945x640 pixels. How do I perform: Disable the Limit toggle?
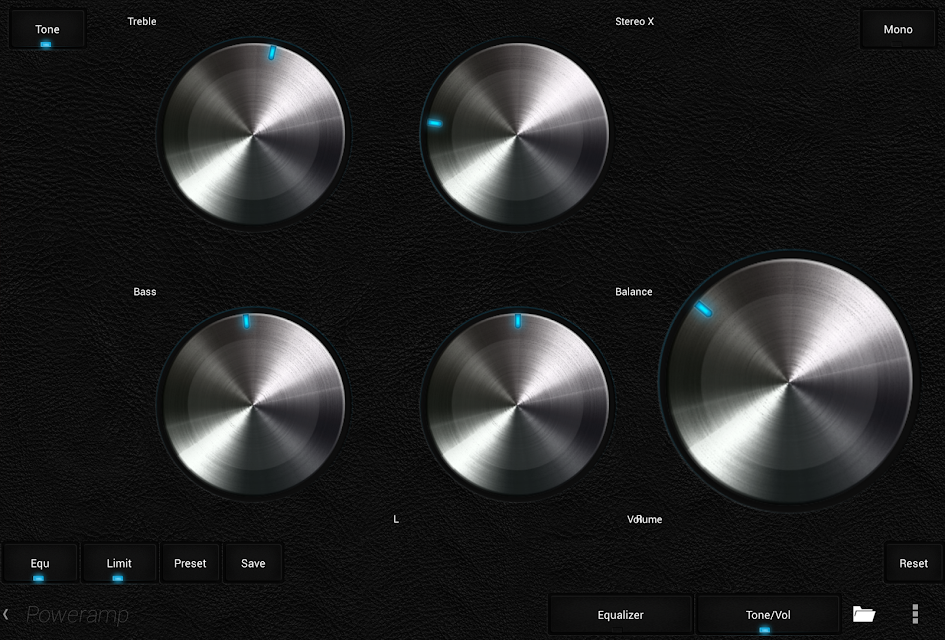point(119,563)
